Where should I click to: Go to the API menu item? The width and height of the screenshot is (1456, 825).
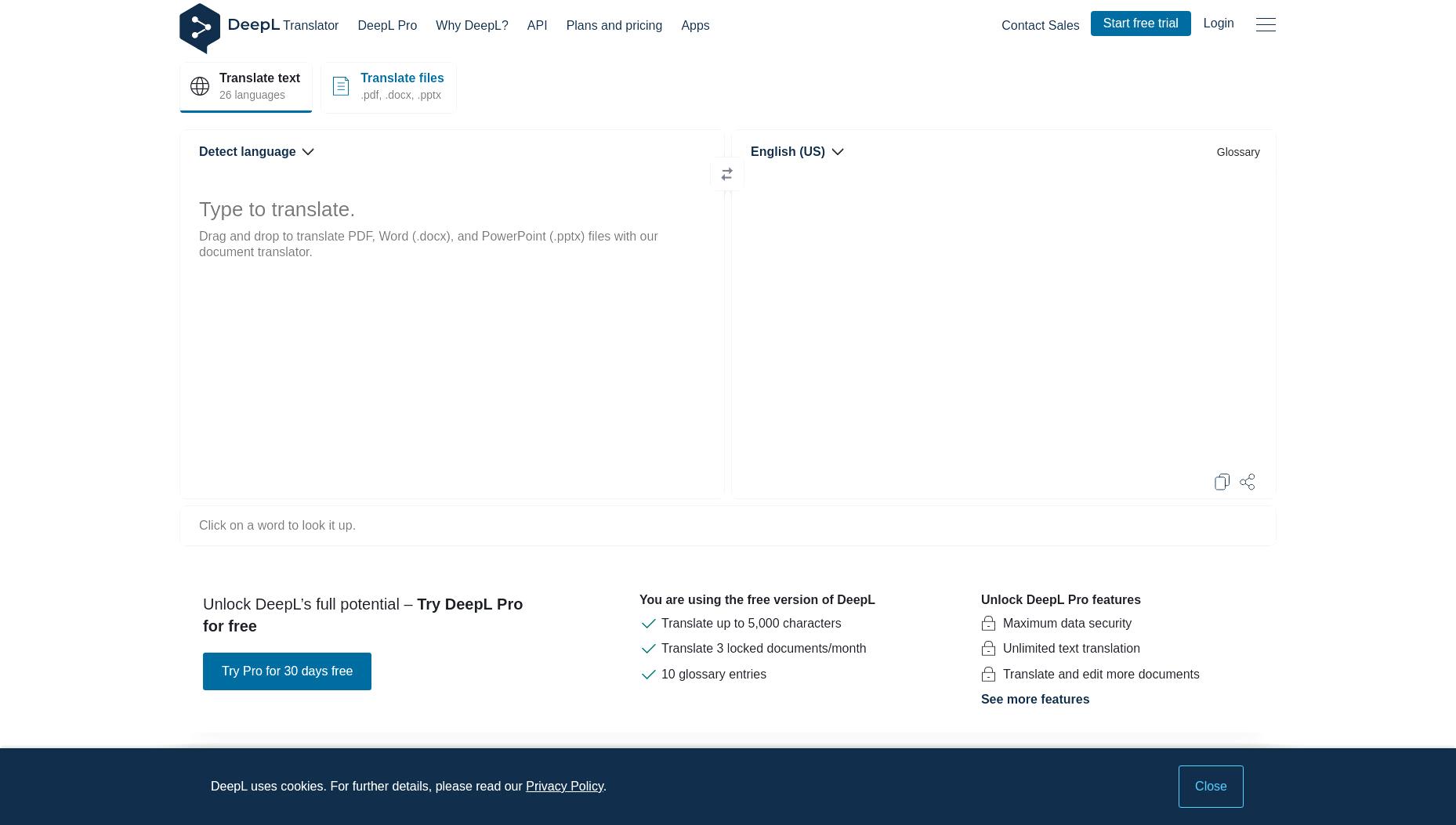click(537, 26)
